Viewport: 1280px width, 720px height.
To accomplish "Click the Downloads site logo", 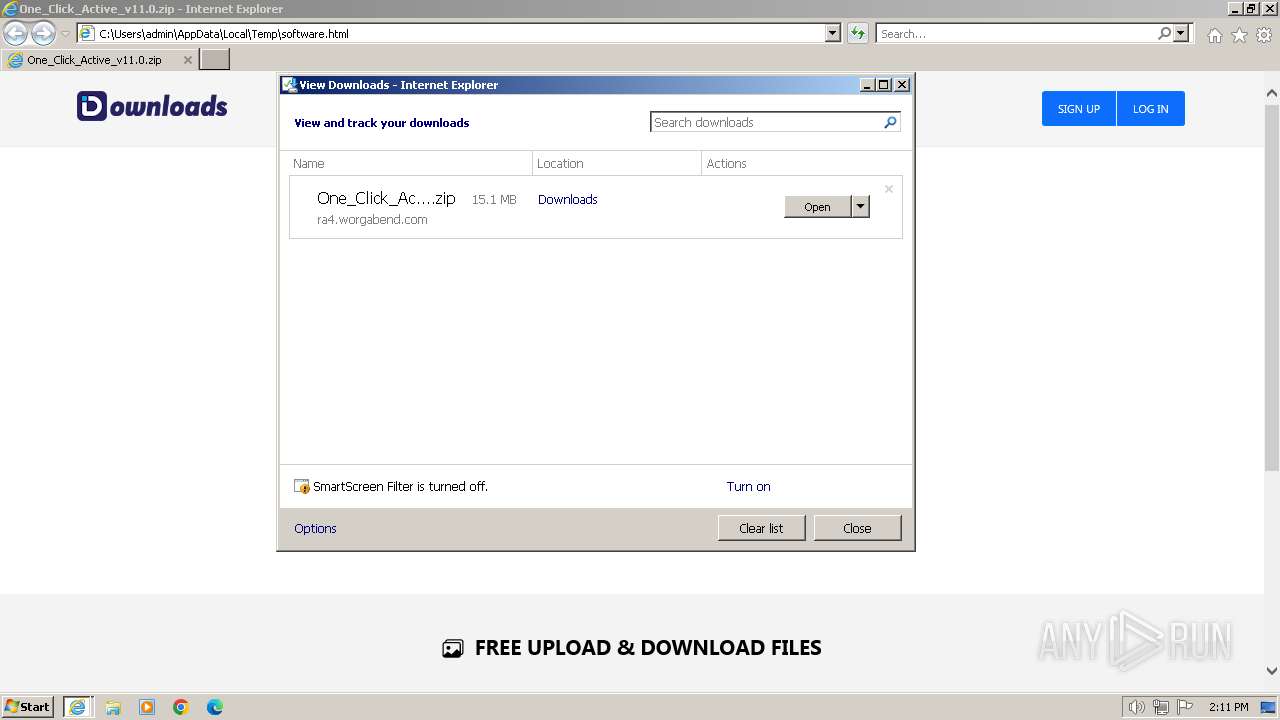I will [152, 106].
